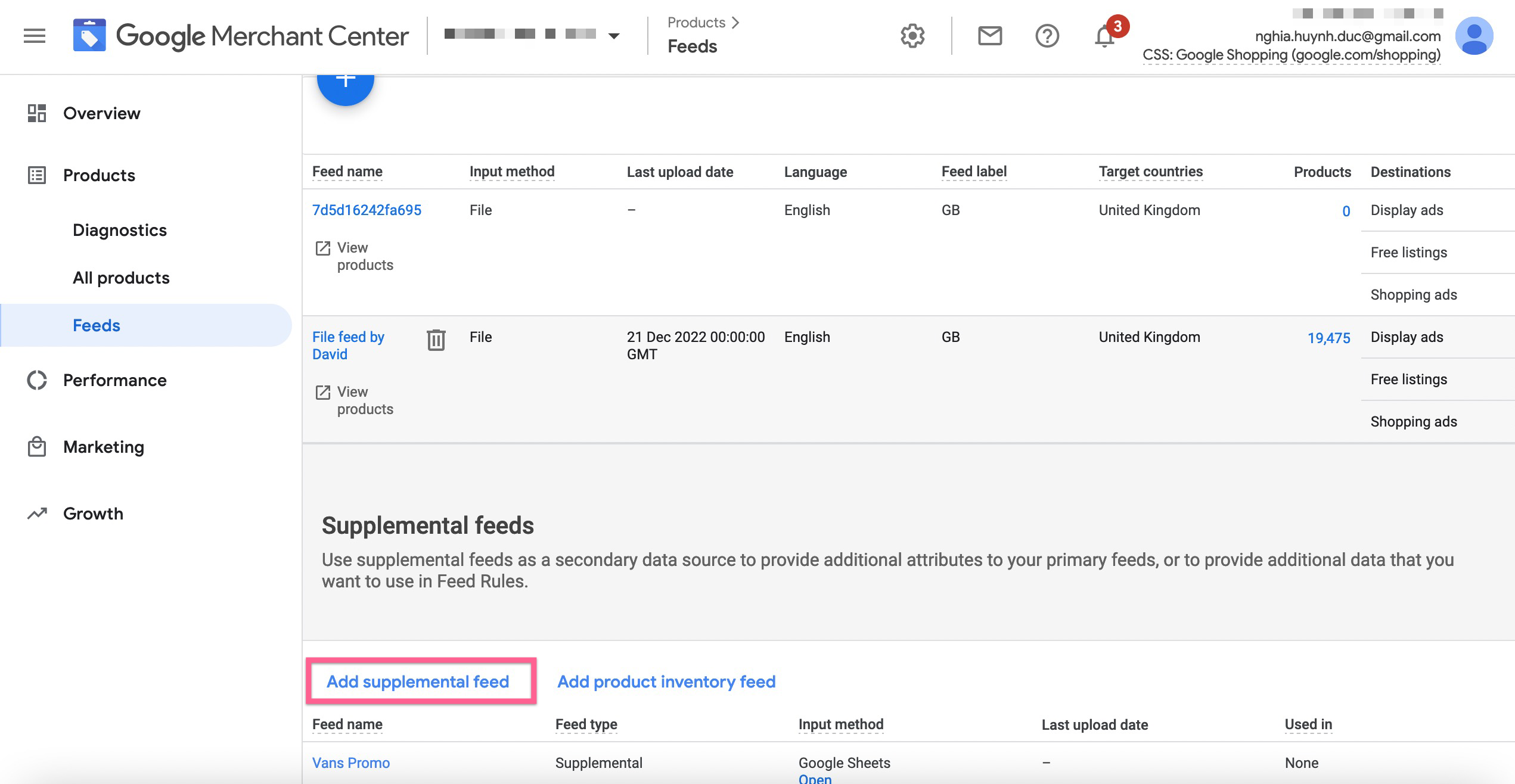Click the primary feeds Feed name column header
The height and width of the screenshot is (784, 1515).
coord(347,172)
